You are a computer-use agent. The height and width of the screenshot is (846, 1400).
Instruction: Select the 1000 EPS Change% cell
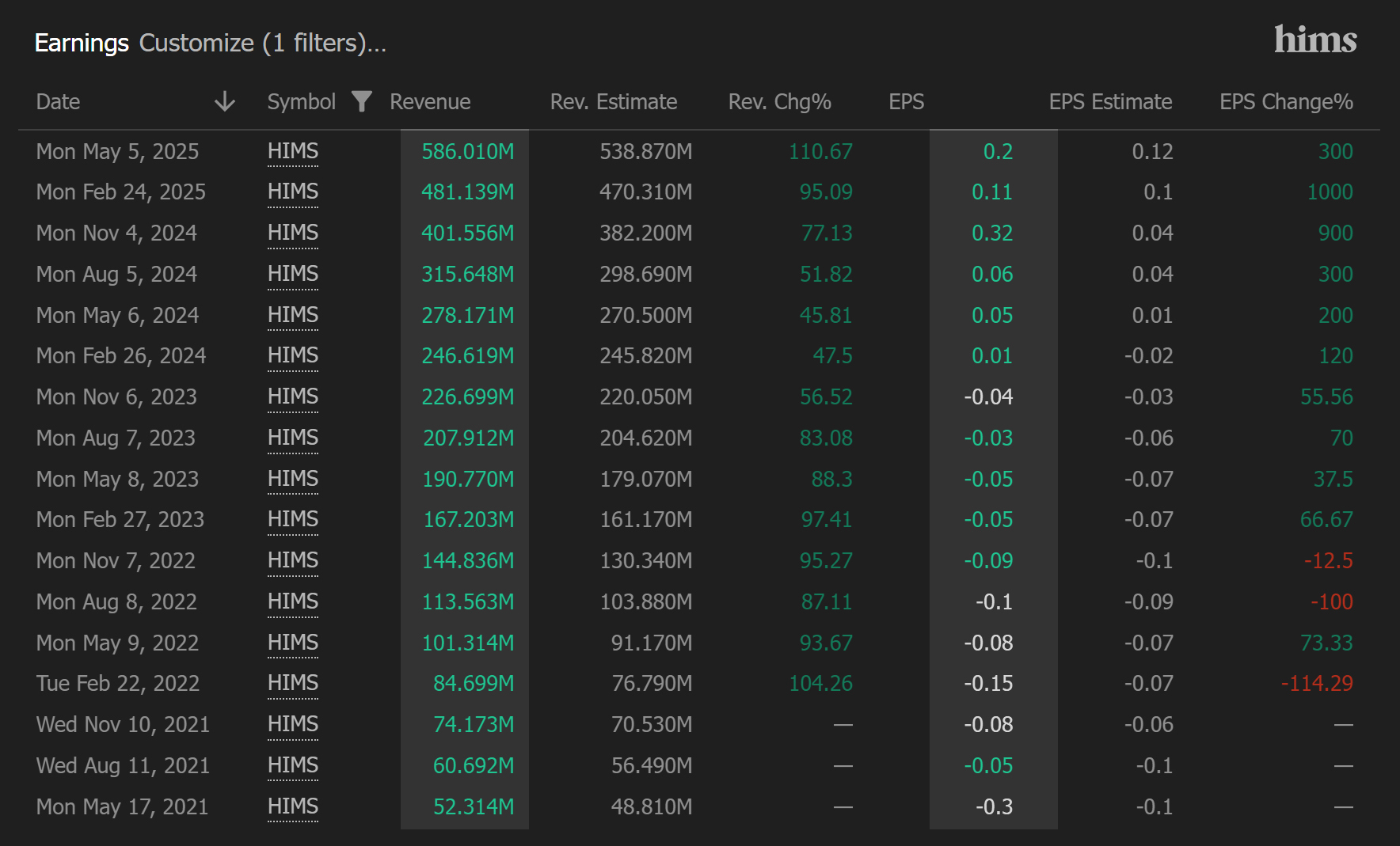tap(1330, 192)
